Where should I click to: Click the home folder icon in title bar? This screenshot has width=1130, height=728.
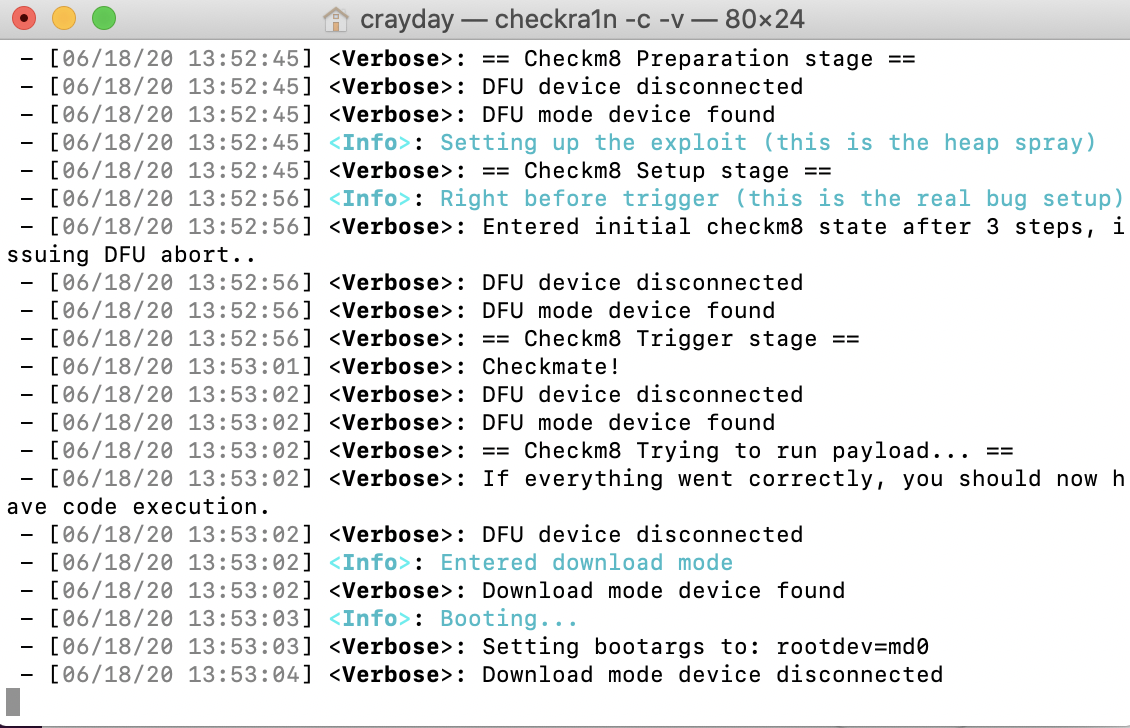pos(336,18)
